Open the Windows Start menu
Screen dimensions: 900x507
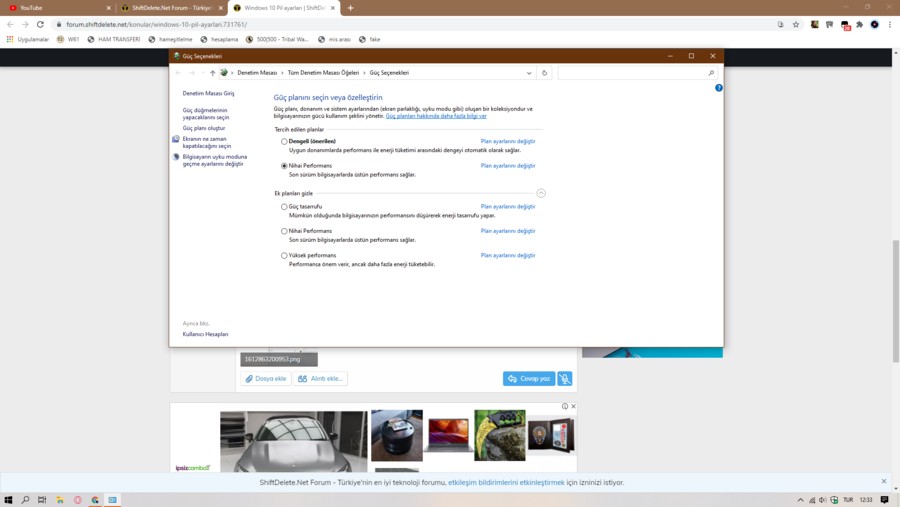(x=8, y=499)
